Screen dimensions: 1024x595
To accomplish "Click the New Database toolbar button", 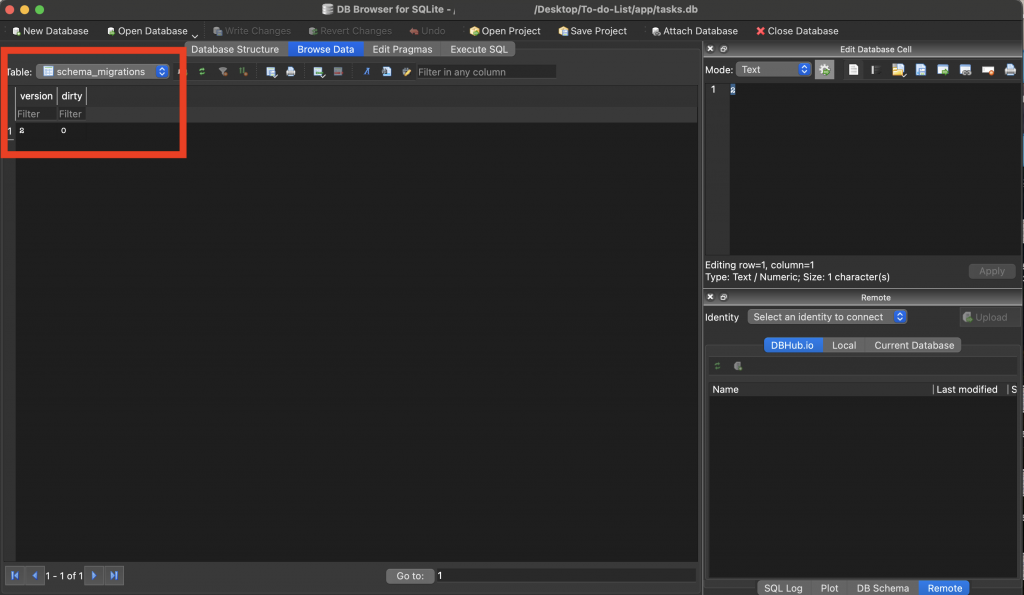I will click(50, 31).
